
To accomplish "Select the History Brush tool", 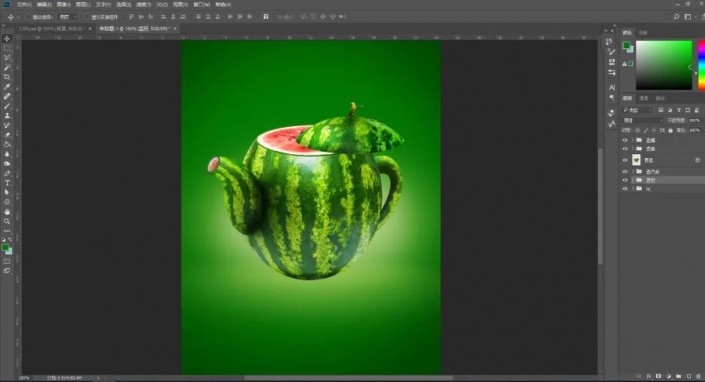I will 7,125.
